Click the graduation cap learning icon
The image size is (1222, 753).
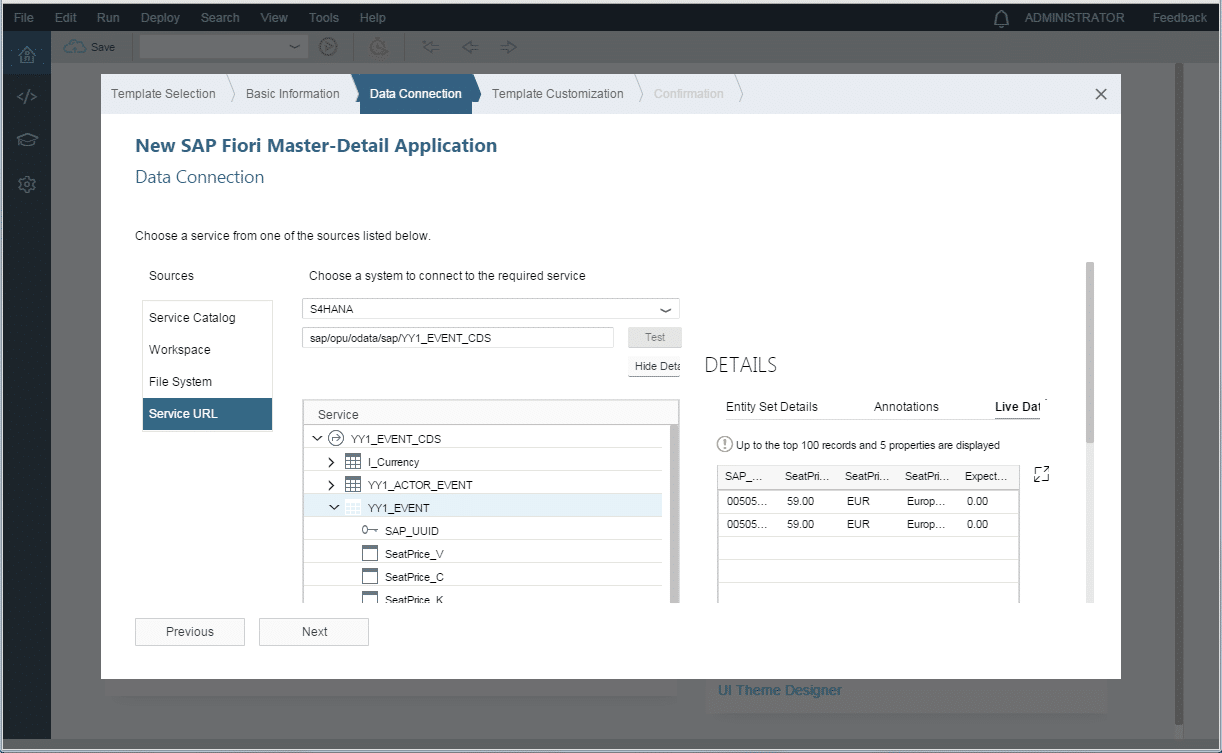27,140
